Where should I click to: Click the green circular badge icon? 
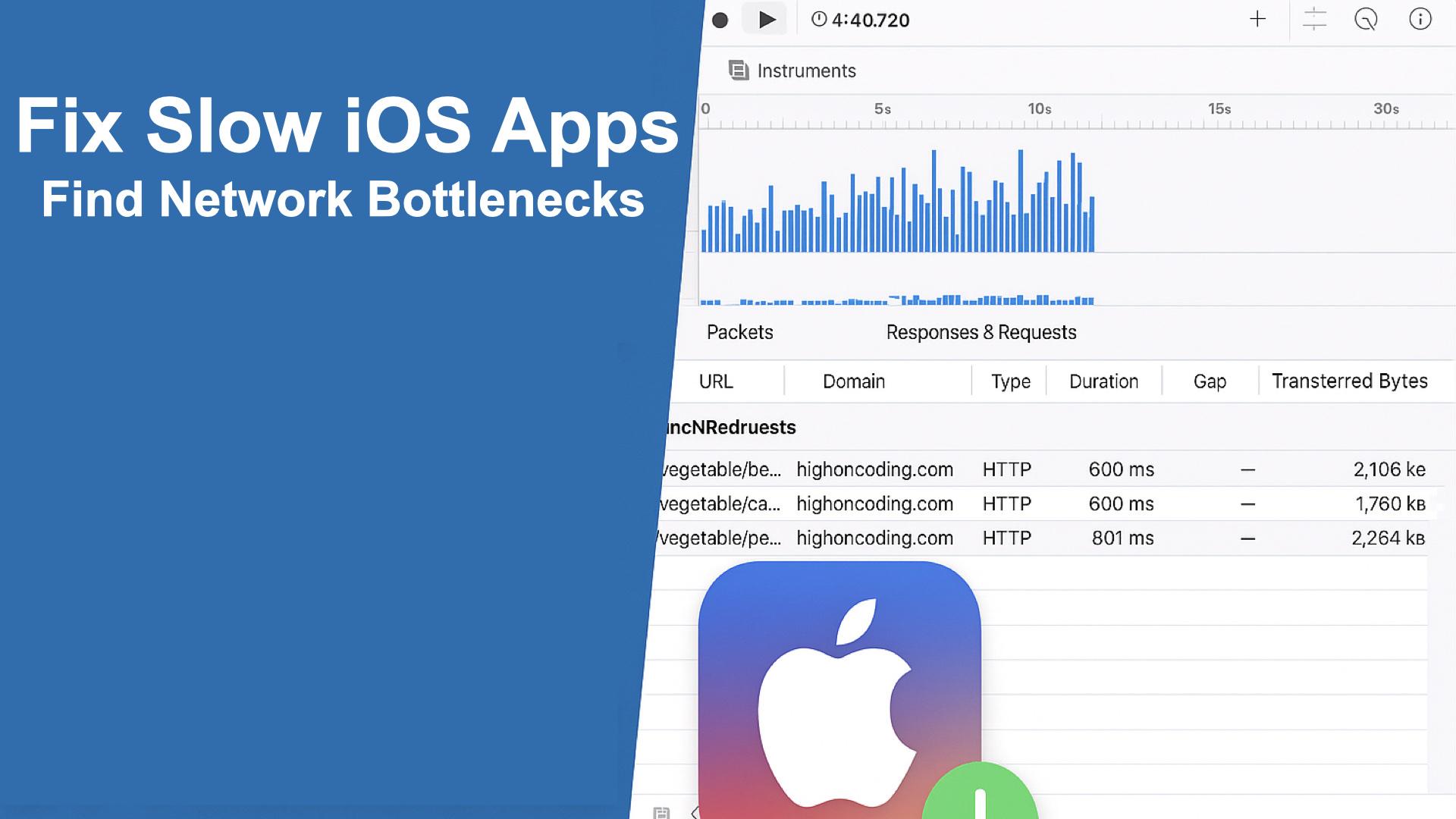point(980,792)
